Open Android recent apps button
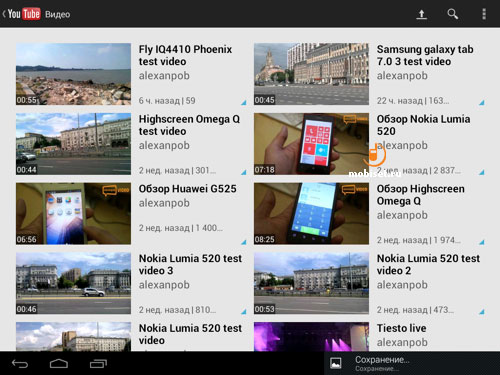 click(98, 364)
